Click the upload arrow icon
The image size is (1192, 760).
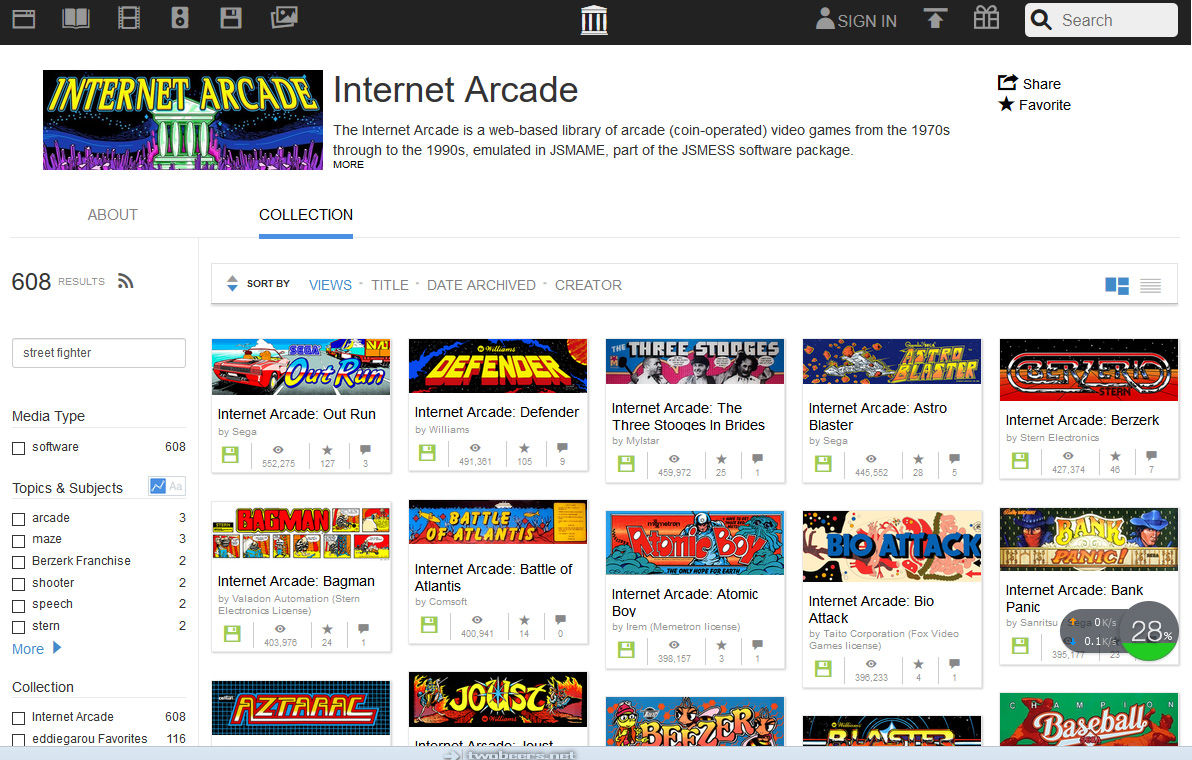point(935,18)
